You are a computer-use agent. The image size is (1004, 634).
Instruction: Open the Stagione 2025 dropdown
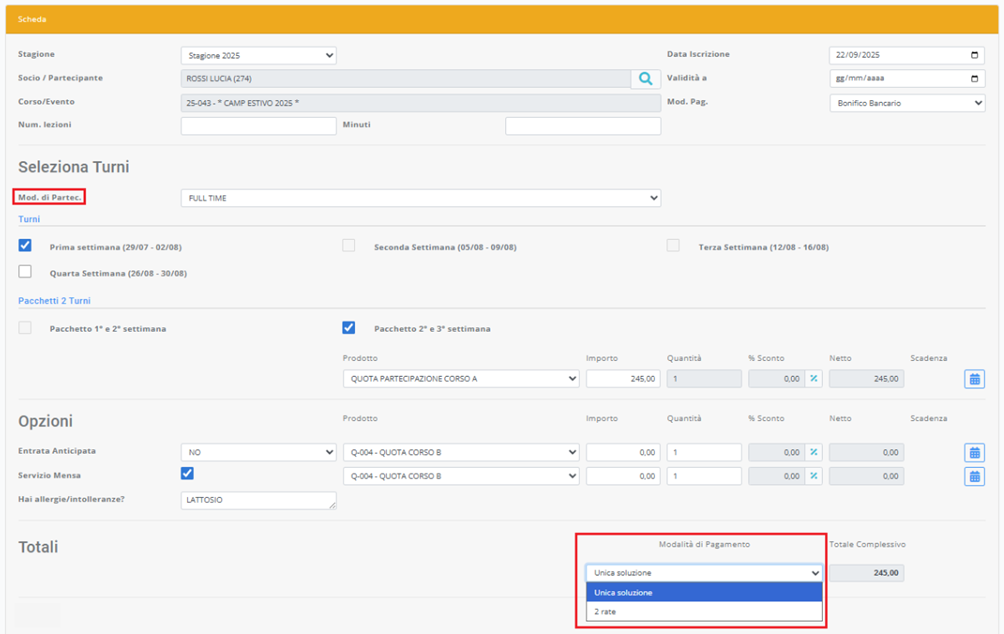(258, 56)
